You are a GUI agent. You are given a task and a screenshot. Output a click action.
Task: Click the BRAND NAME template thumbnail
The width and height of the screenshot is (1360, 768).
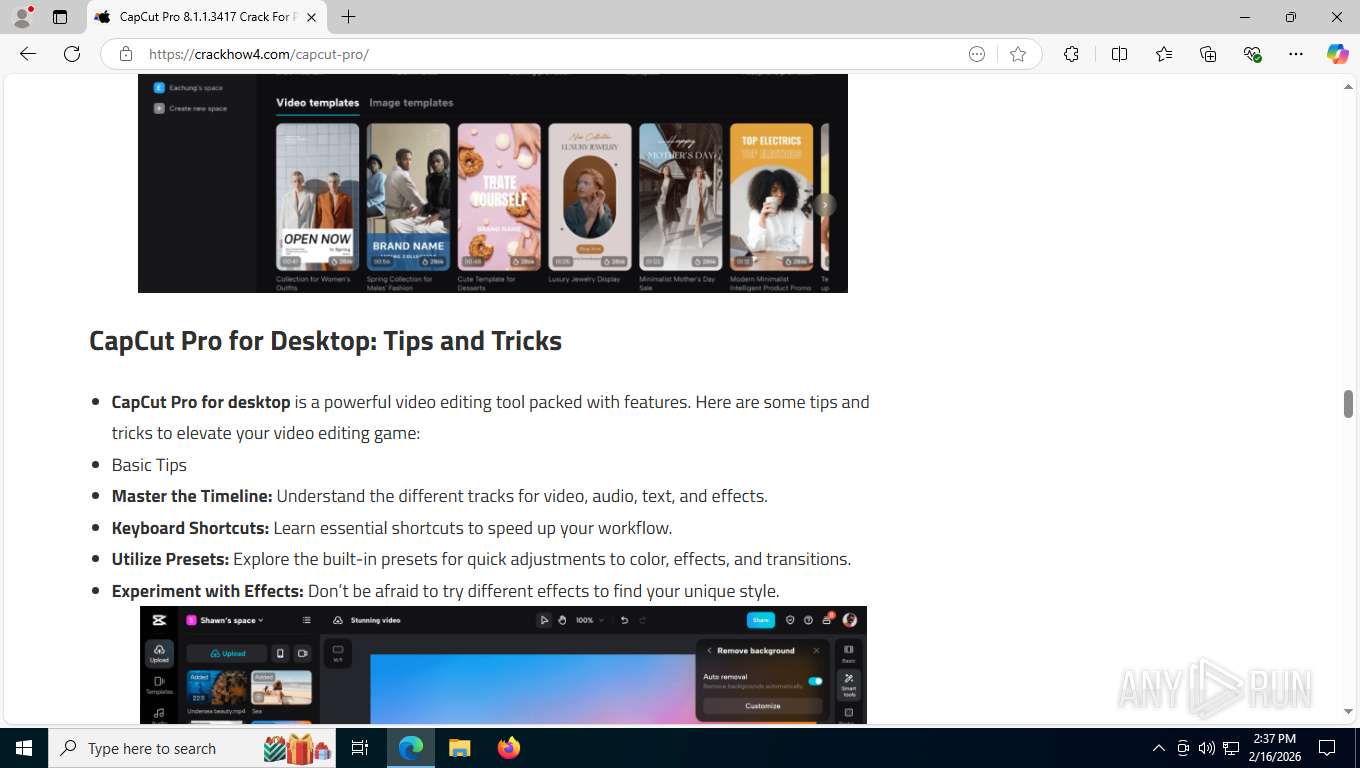tap(408, 197)
